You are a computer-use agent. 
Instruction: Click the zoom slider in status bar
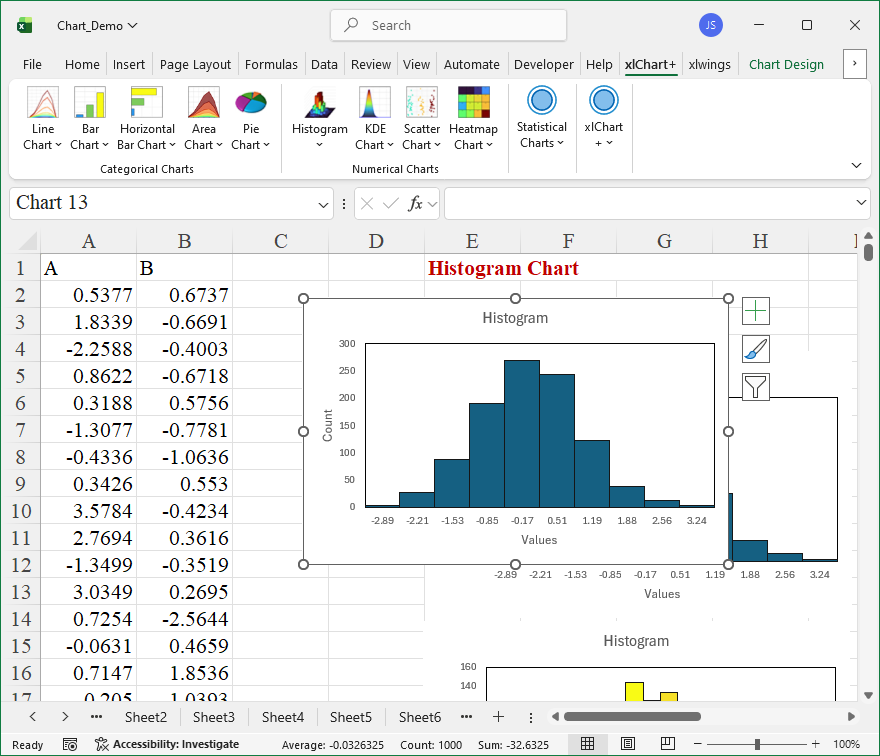pyautogui.click(x=757, y=744)
